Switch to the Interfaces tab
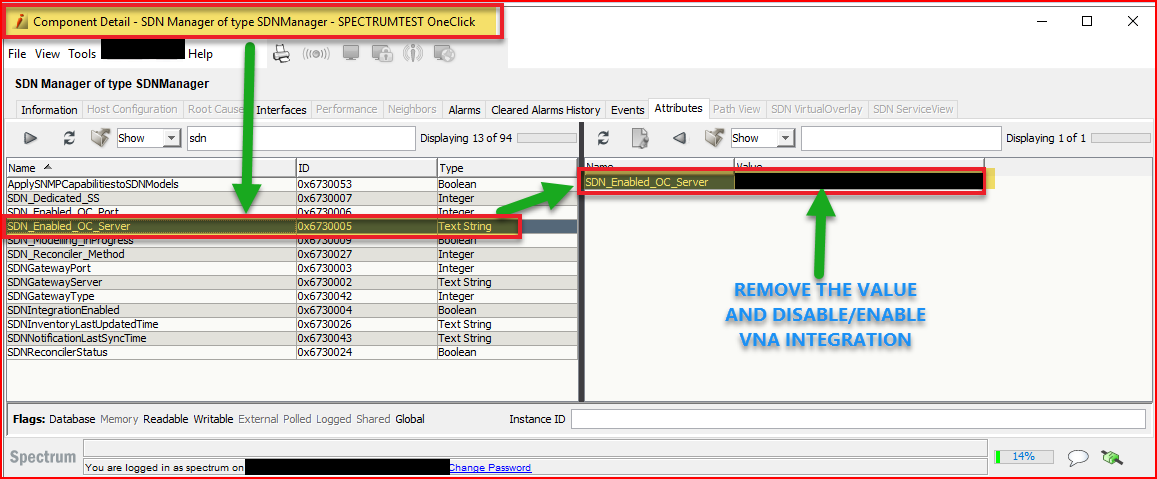 (x=281, y=109)
